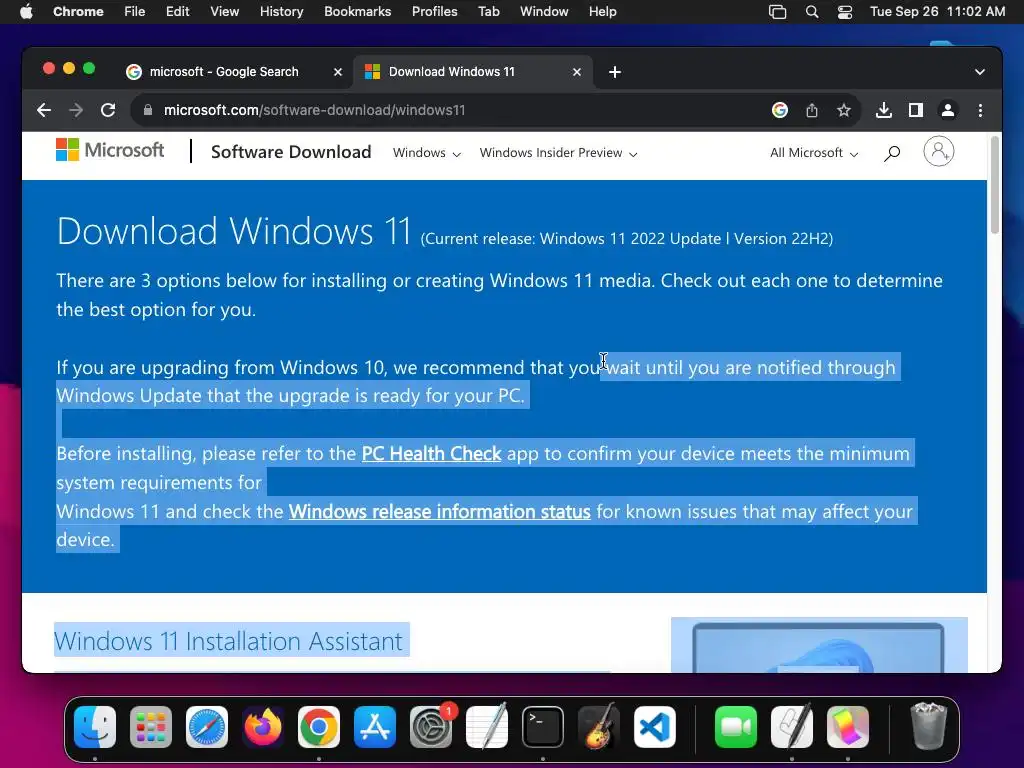Open Grapher from the Dock
Viewport: 1024px width, 768px height.
tap(848, 727)
